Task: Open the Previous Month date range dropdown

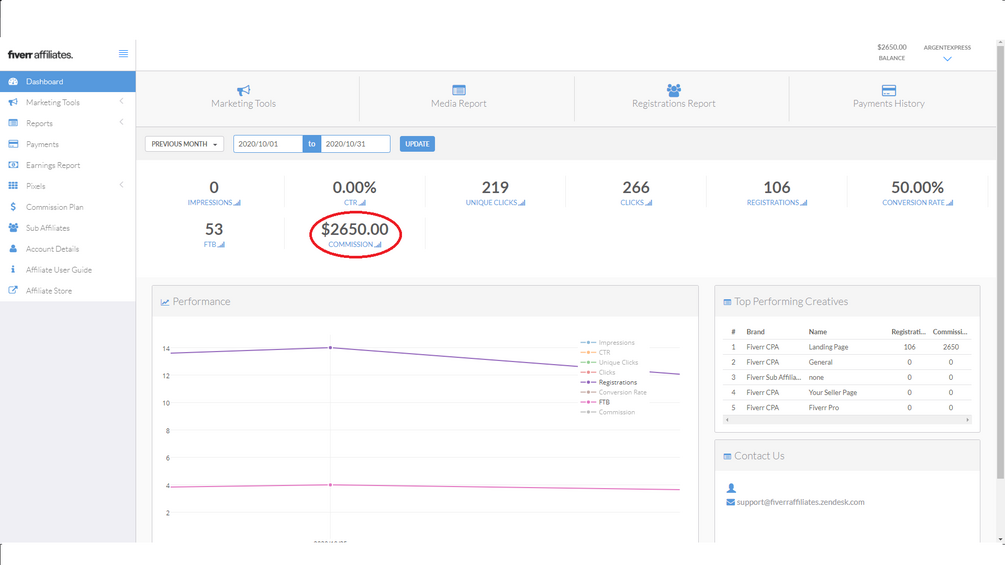Action: pyautogui.click(x=185, y=144)
